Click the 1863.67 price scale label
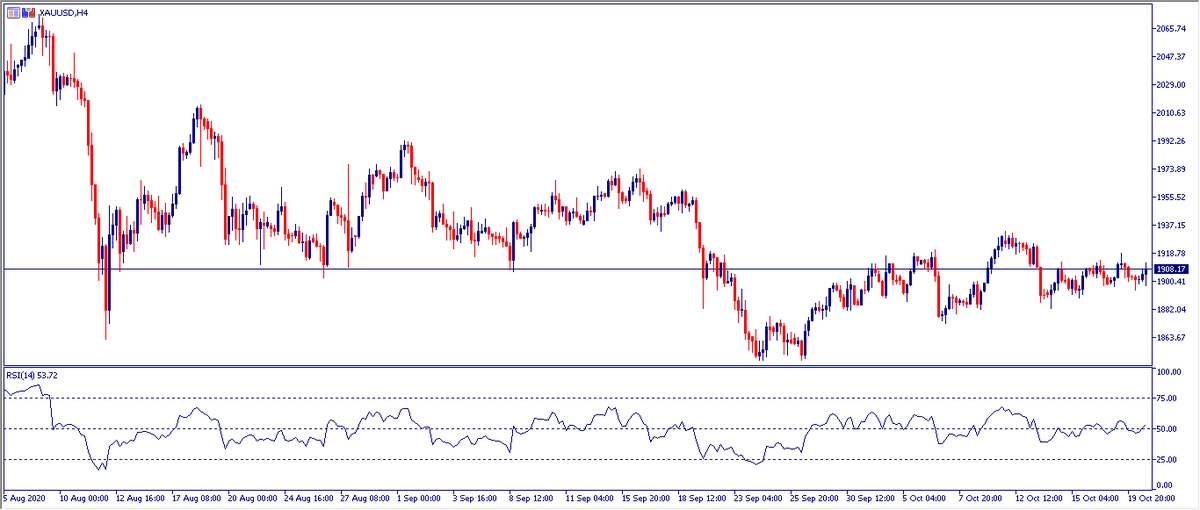This screenshot has width=1200, height=510. click(1171, 338)
